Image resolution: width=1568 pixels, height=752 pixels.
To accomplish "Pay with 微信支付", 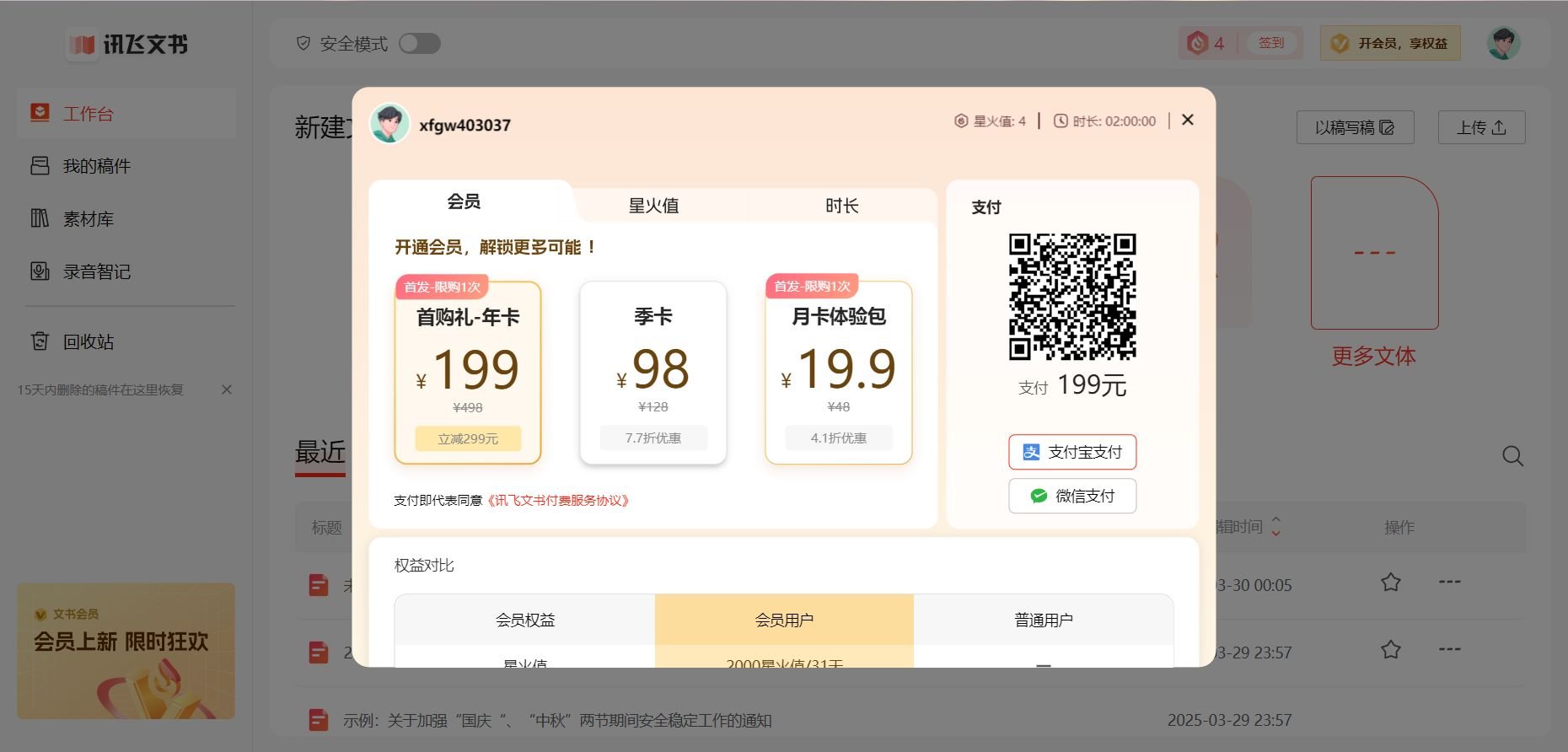I will 1072,496.
